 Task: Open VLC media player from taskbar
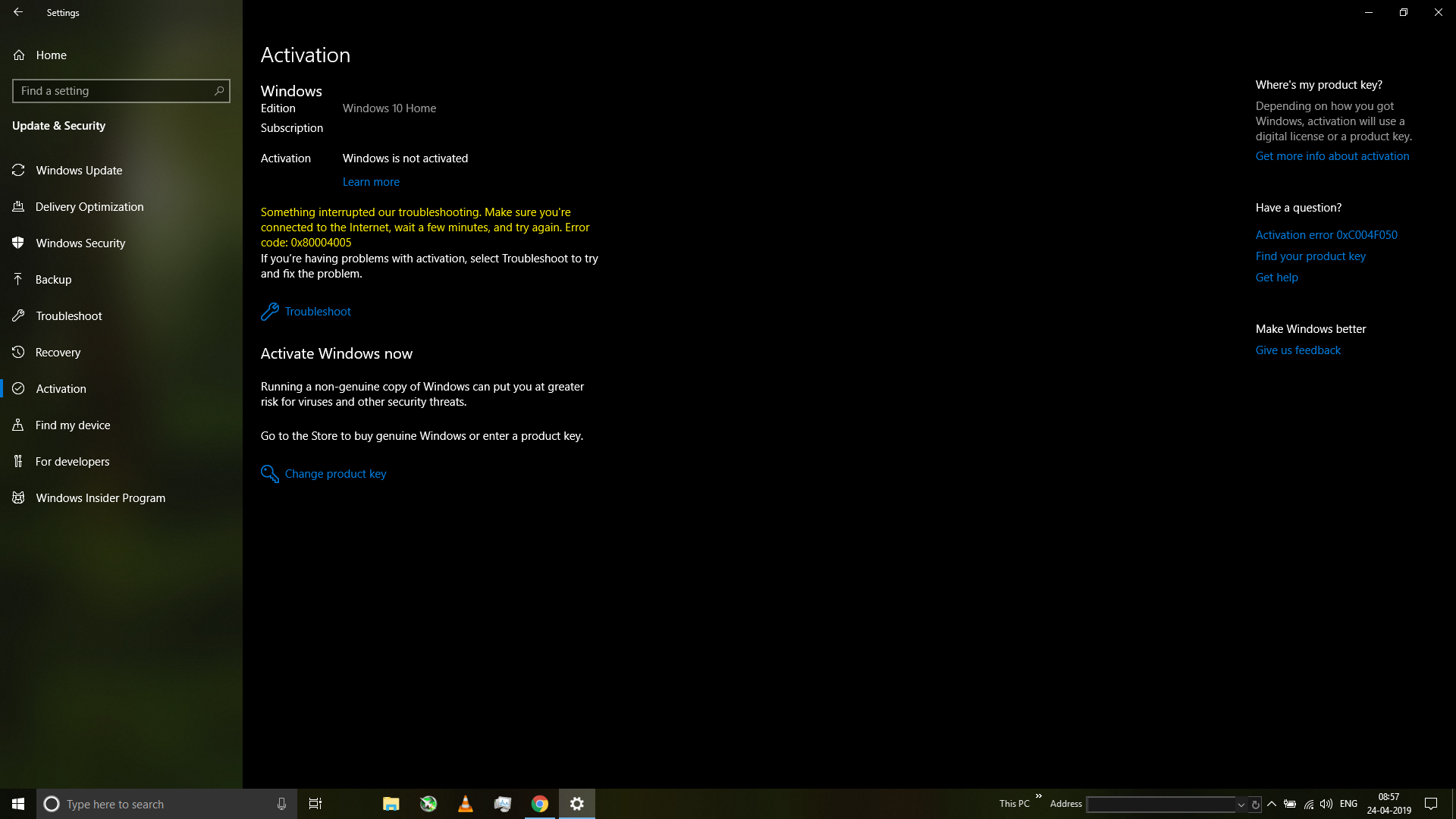coord(466,804)
